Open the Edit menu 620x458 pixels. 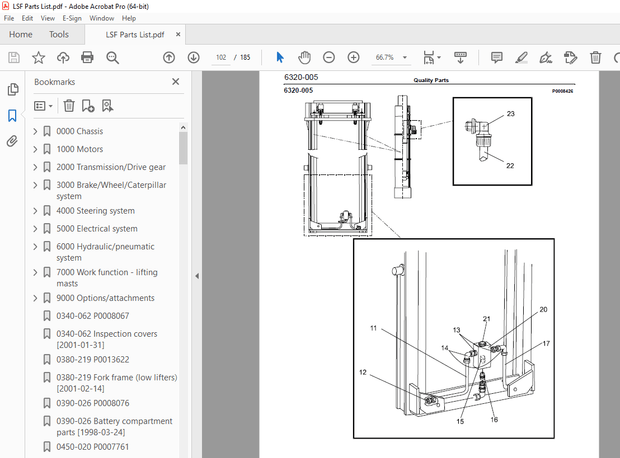(x=27, y=18)
